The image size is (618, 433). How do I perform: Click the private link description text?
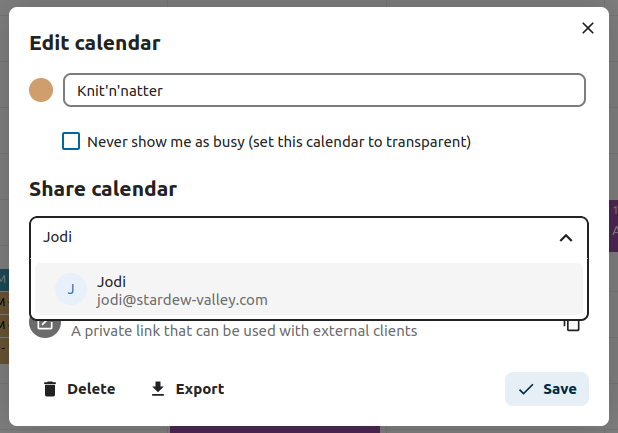(x=244, y=330)
